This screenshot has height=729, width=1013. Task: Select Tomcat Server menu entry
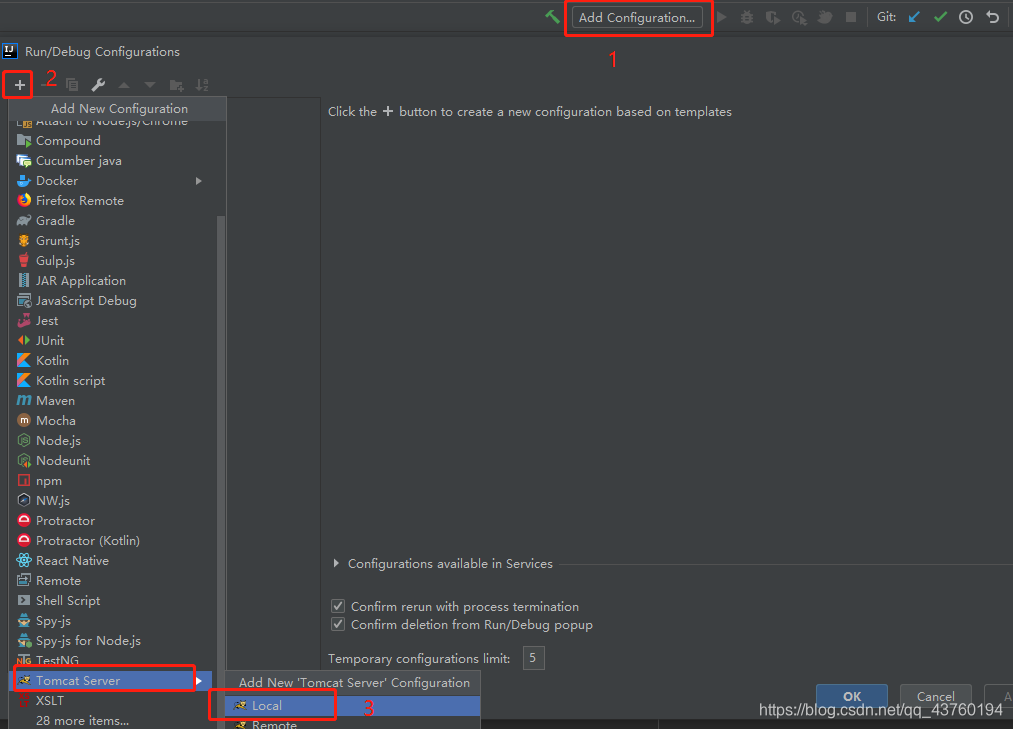coord(109,681)
